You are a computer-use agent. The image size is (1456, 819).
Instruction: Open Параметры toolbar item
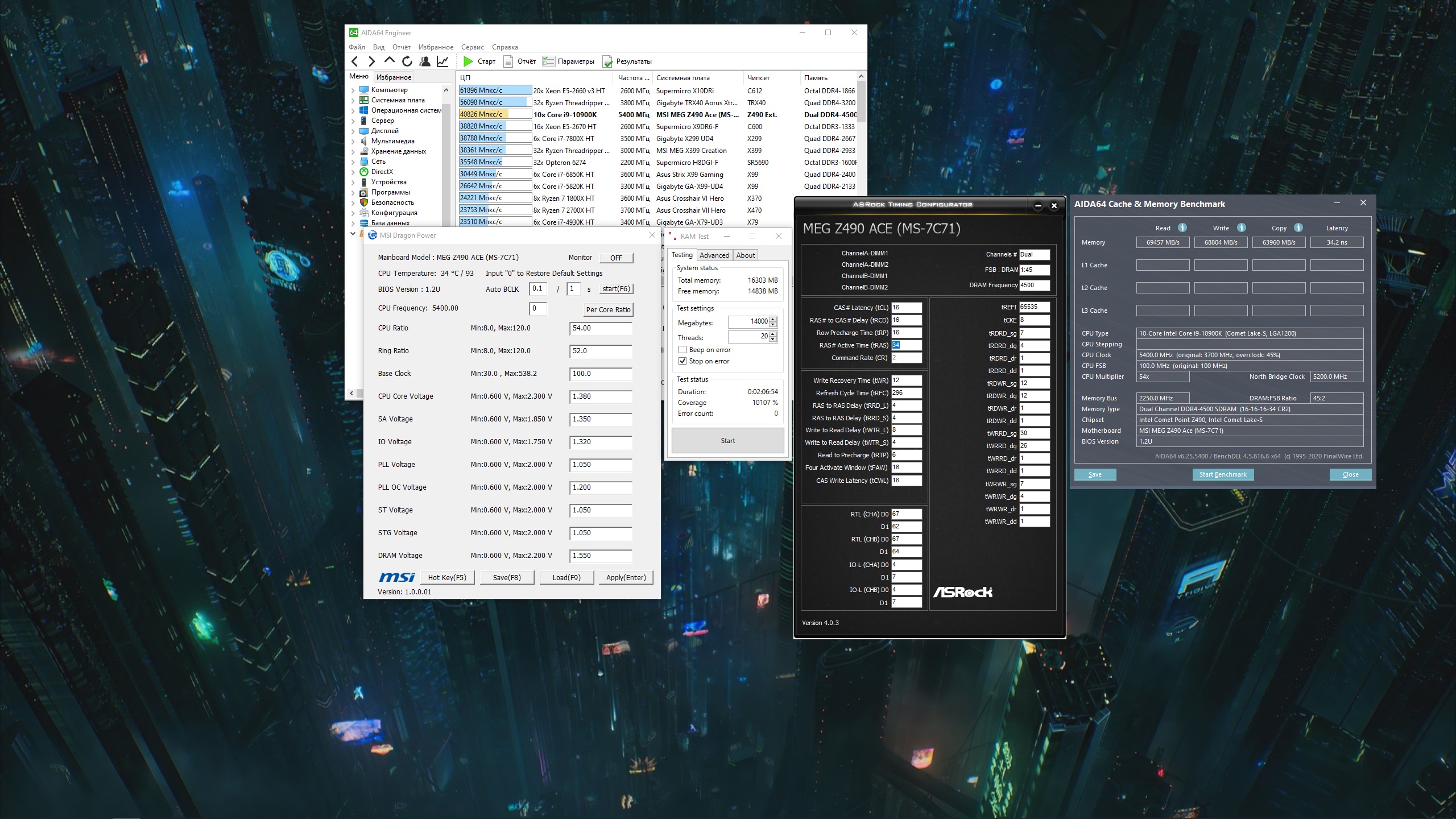[x=568, y=61]
